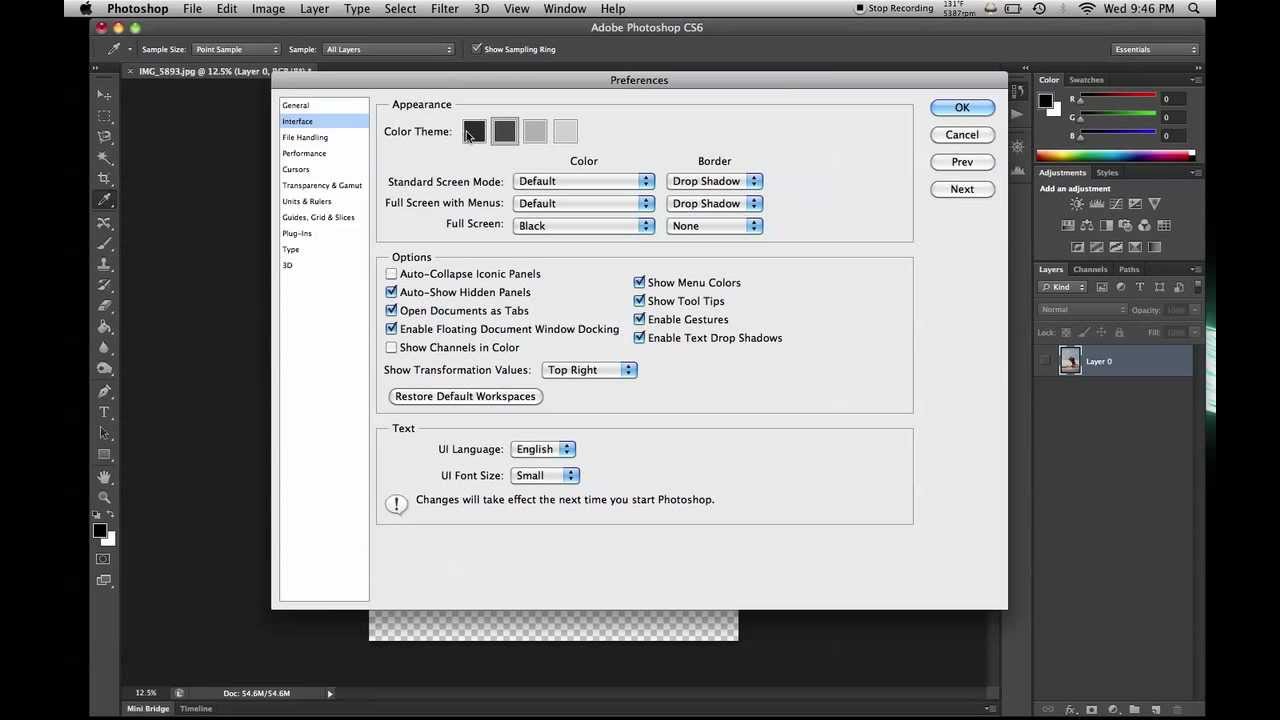This screenshot has height=720, width=1280.
Task: Open Show Transformation Values dropdown
Action: pyautogui.click(x=589, y=370)
